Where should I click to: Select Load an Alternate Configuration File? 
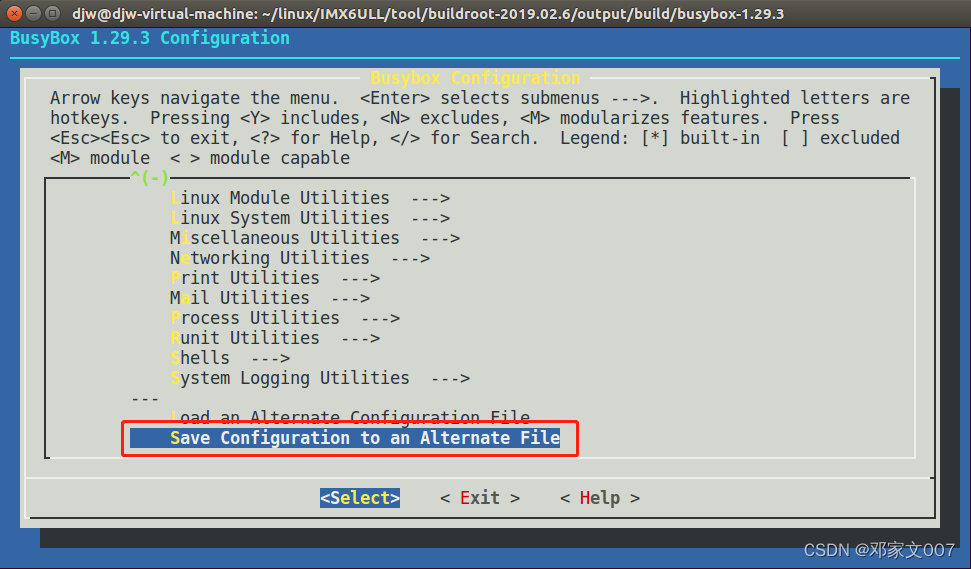(x=350, y=417)
